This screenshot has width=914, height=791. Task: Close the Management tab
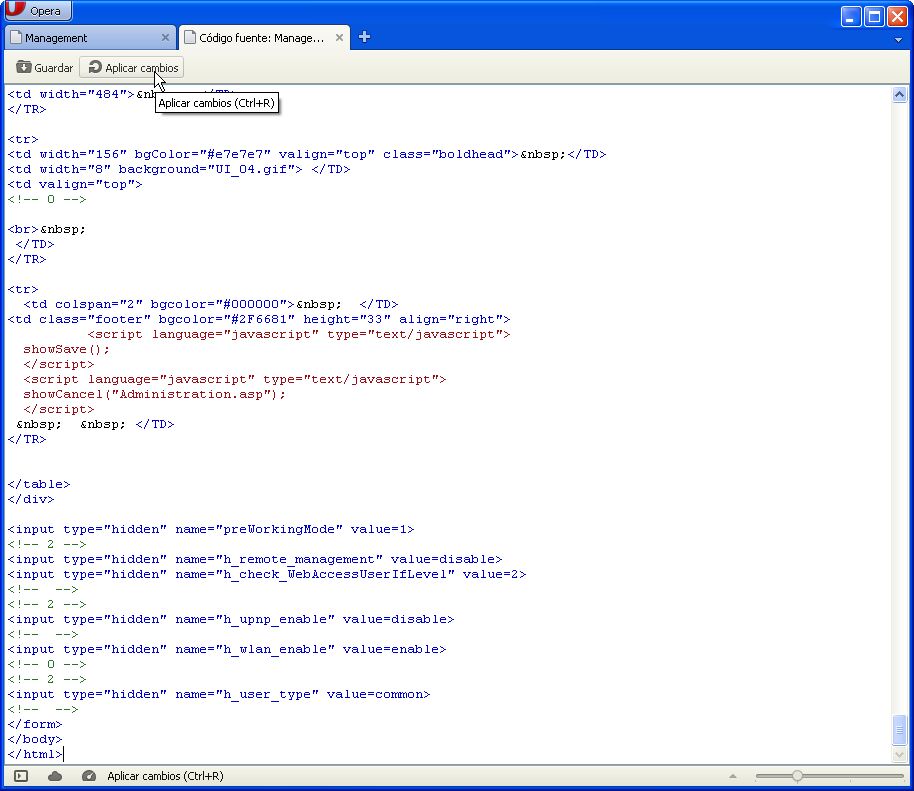(165, 37)
